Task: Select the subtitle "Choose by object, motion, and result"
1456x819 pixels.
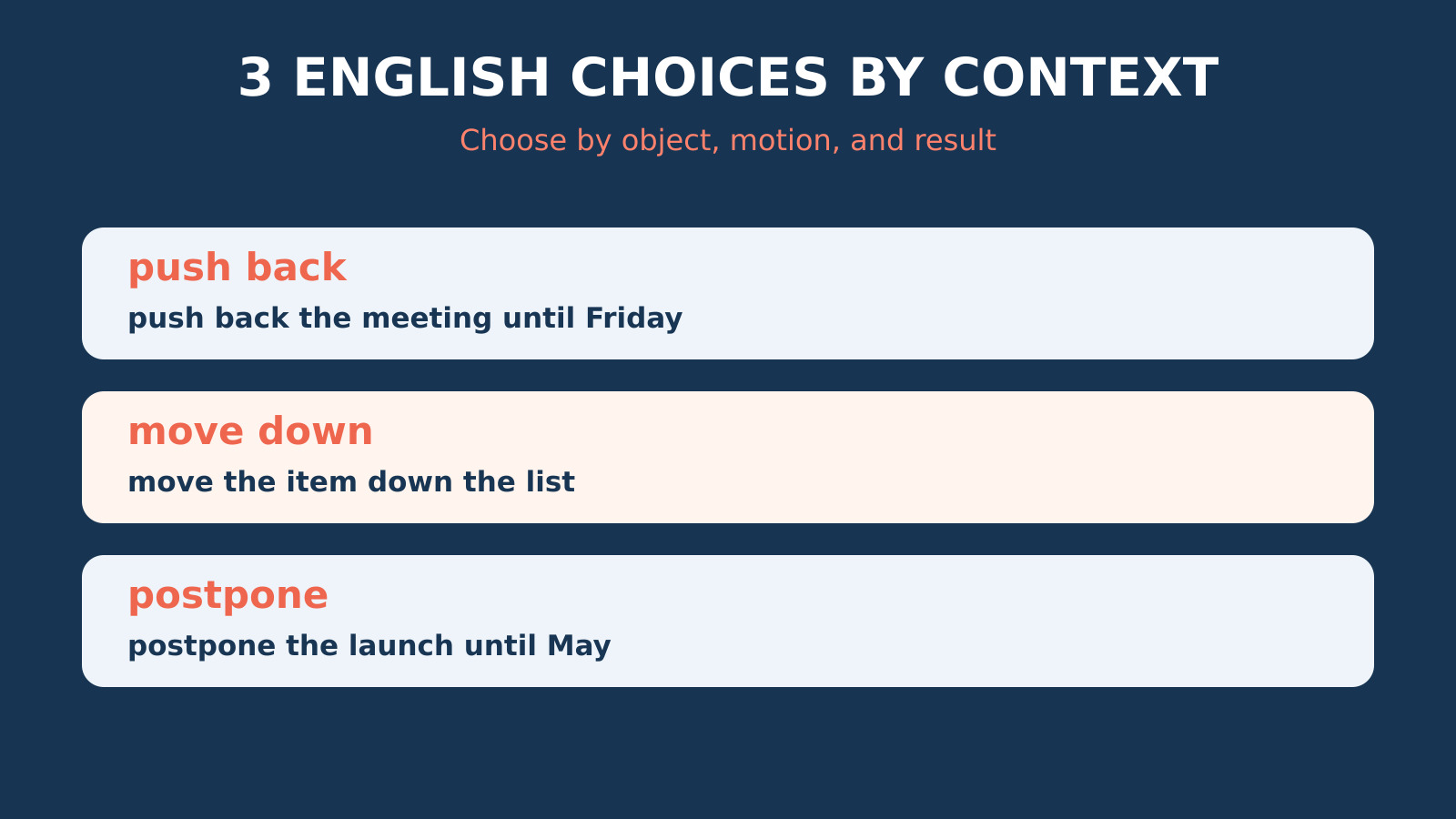Action: pyautogui.click(x=728, y=141)
